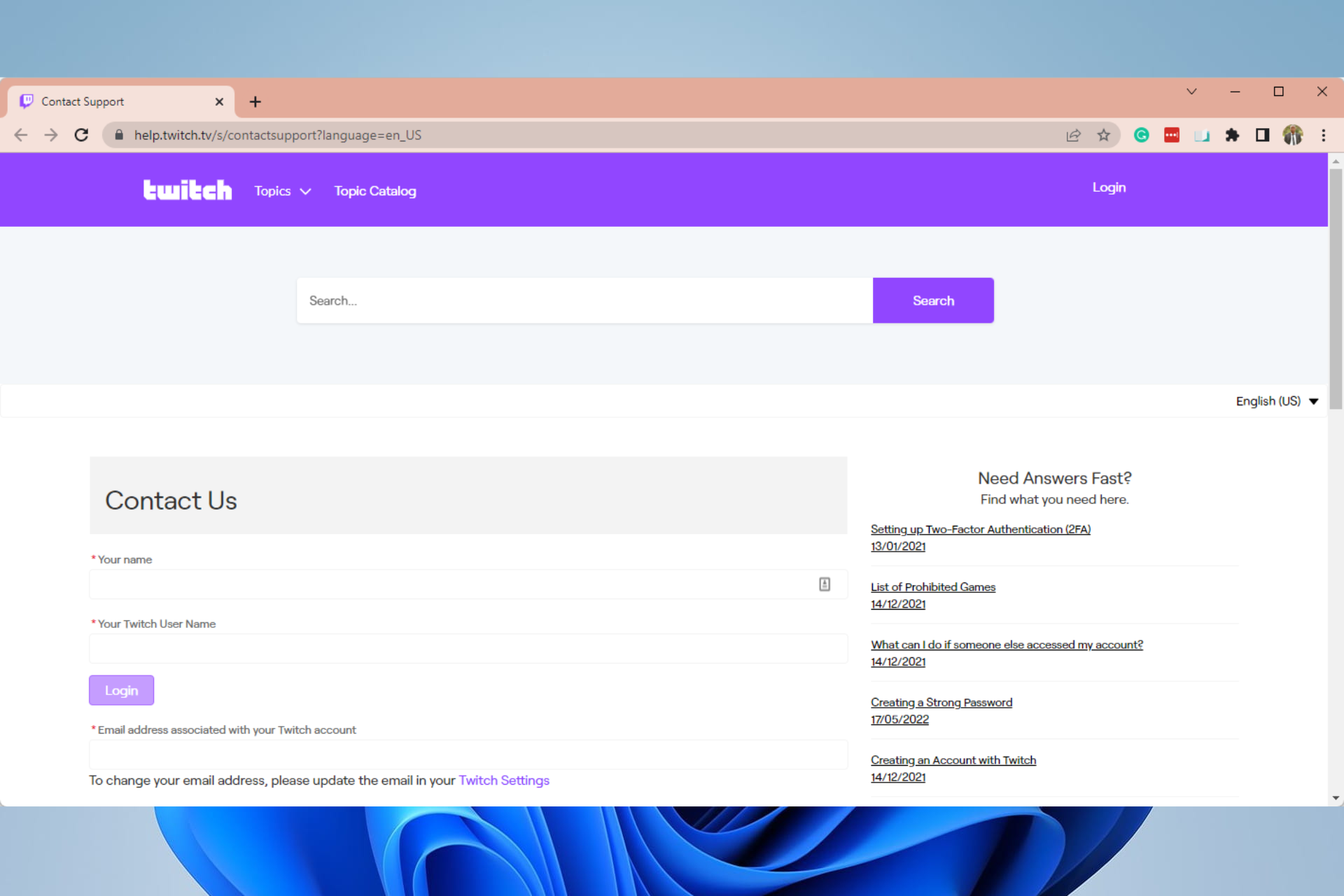Share this page via share icon
This screenshot has width=1344, height=896.
1073,135
